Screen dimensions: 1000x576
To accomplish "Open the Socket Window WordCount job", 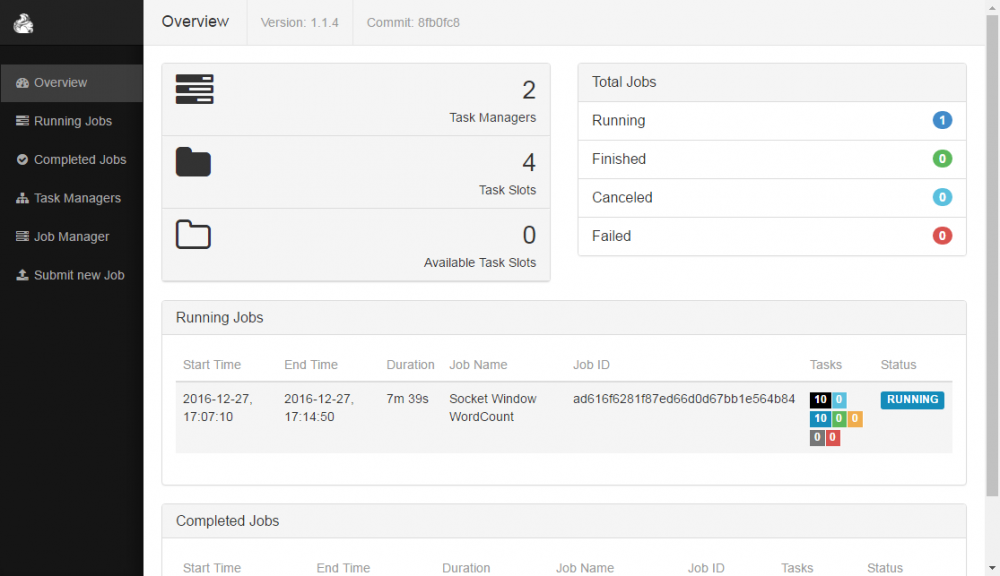I will coord(492,407).
